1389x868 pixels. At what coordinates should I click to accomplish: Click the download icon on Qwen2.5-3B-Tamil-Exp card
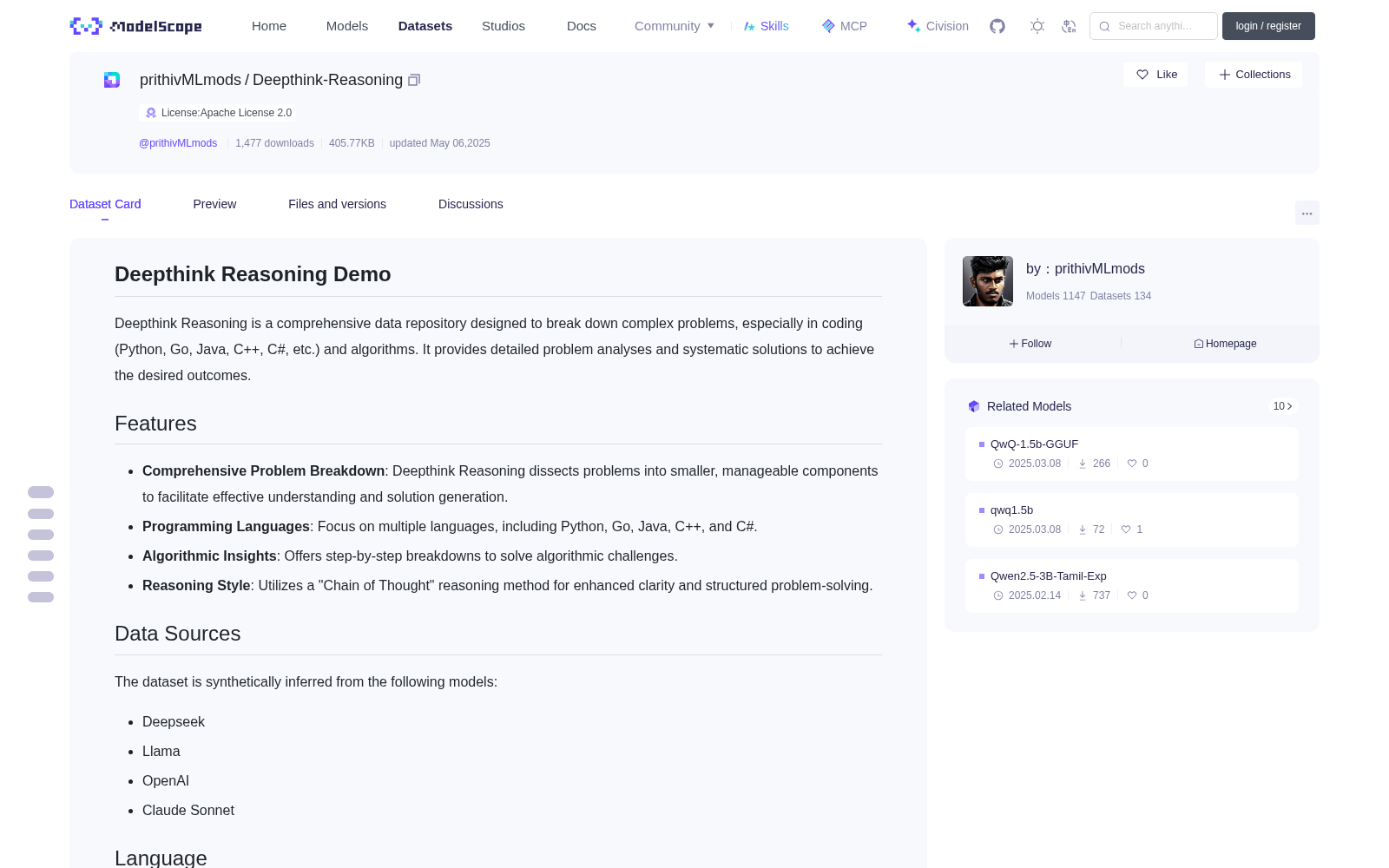(x=1083, y=595)
